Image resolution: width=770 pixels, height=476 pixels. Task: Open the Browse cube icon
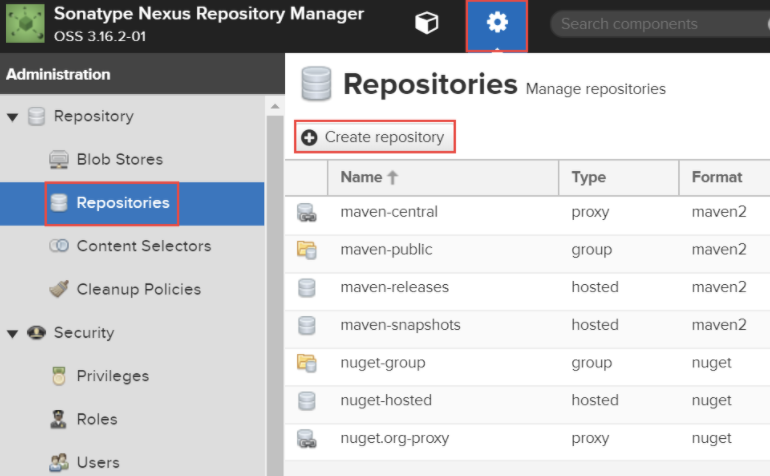point(426,23)
